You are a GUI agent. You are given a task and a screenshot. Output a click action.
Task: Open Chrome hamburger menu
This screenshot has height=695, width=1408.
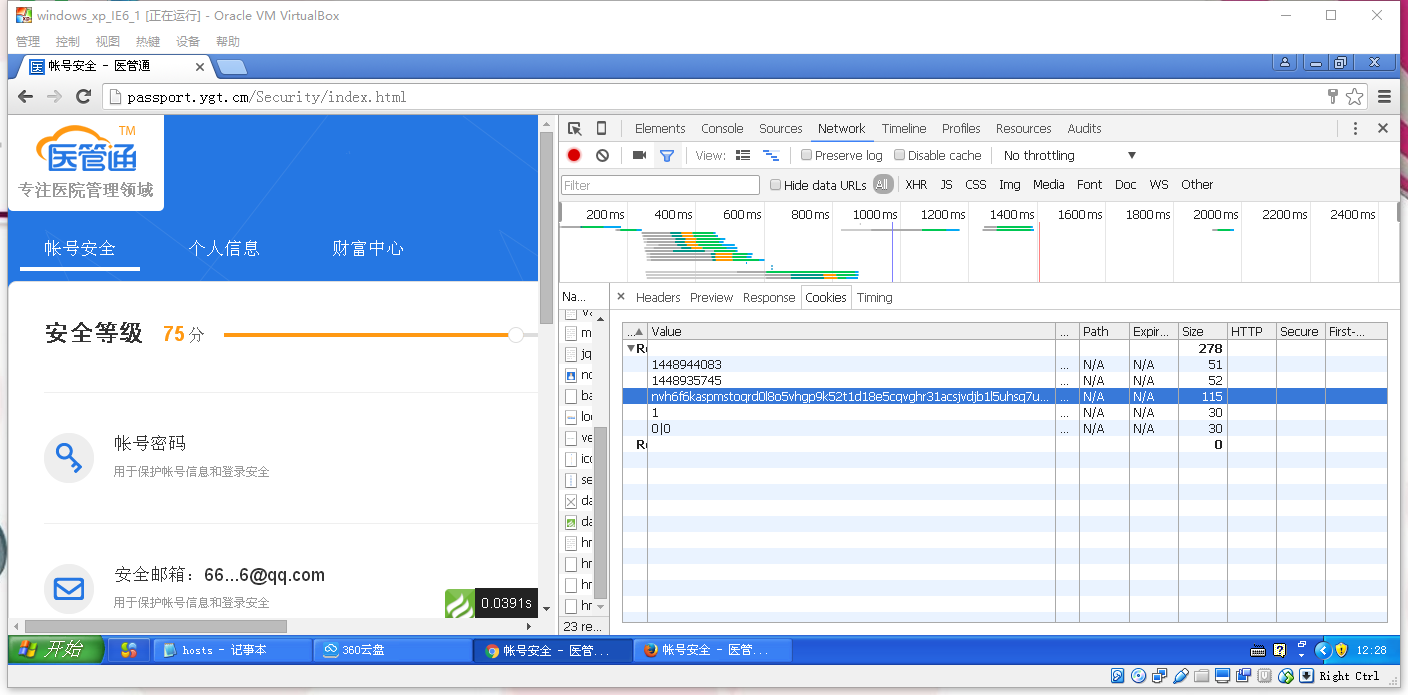click(x=1384, y=97)
